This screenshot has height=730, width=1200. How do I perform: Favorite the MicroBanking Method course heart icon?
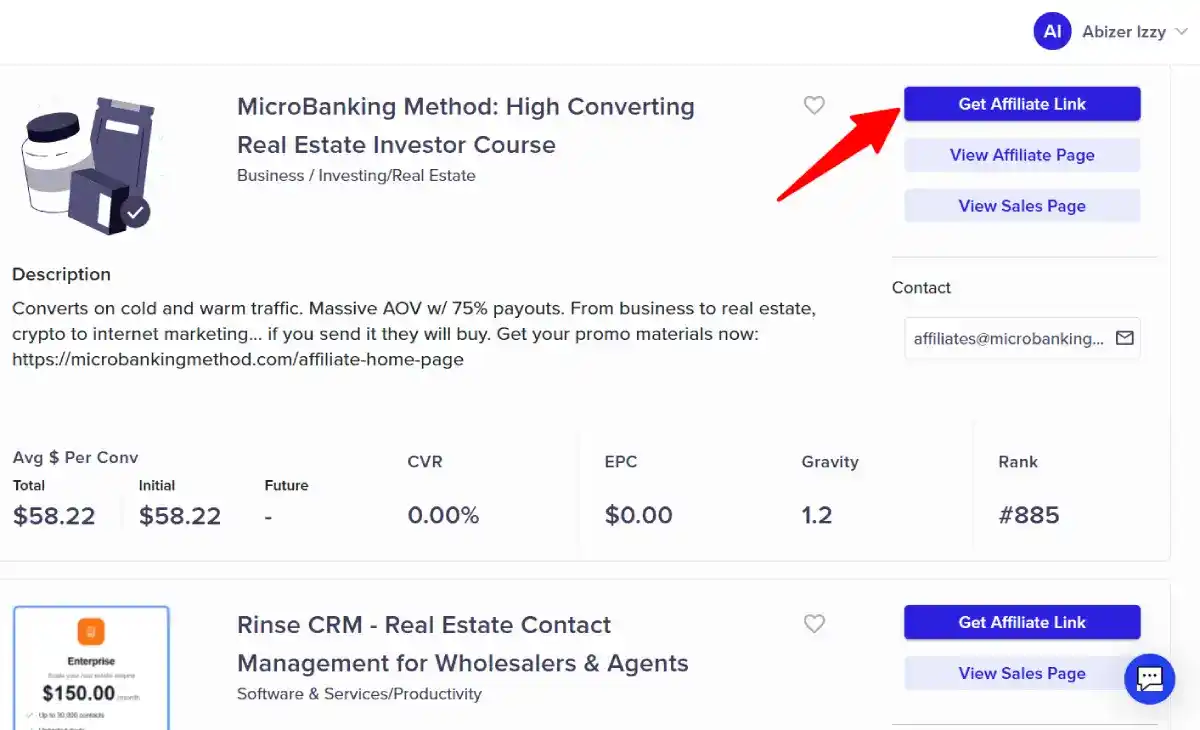click(814, 105)
